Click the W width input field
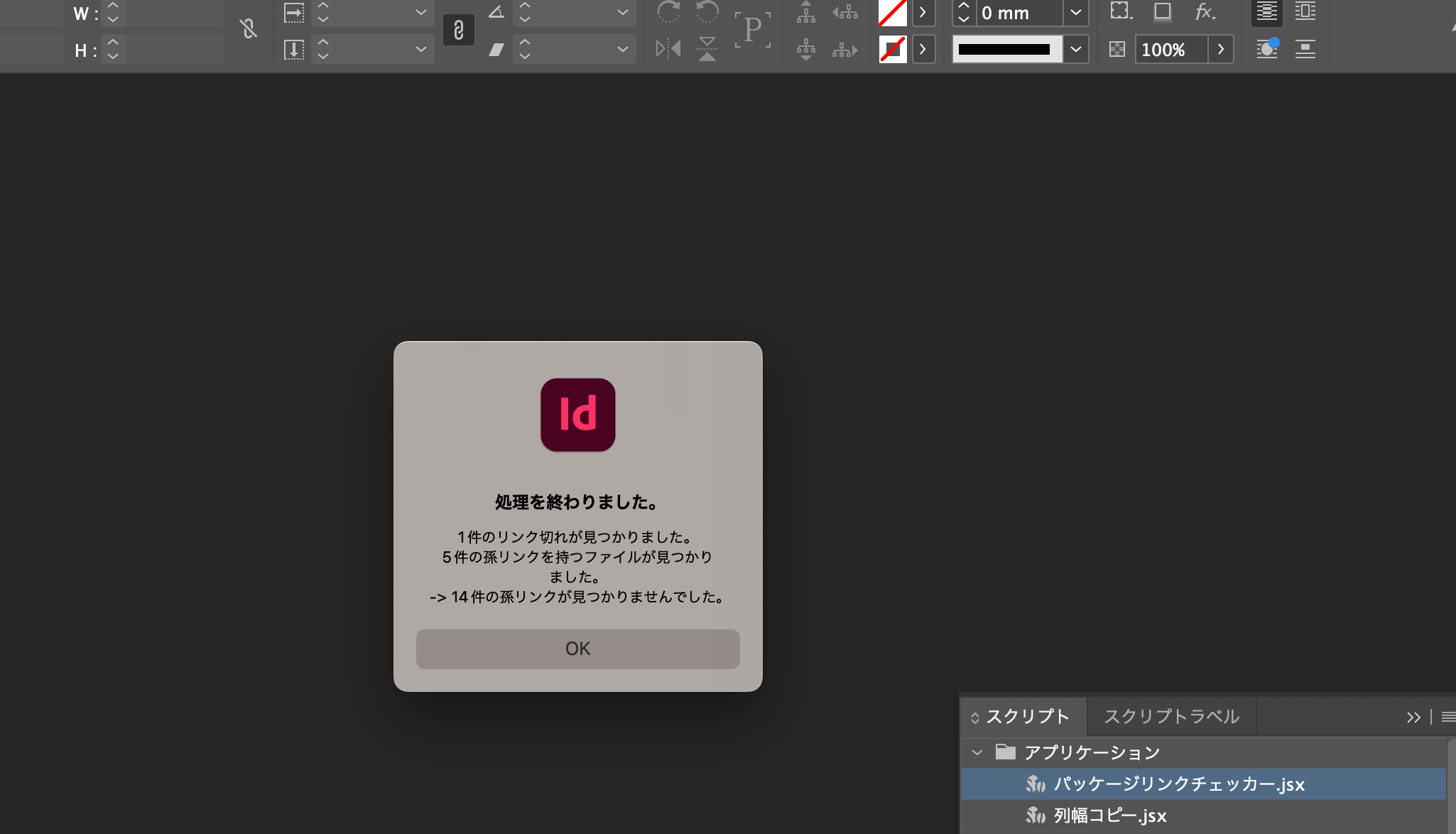The image size is (1456, 834). pyautogui.click(x=174, y=13)
